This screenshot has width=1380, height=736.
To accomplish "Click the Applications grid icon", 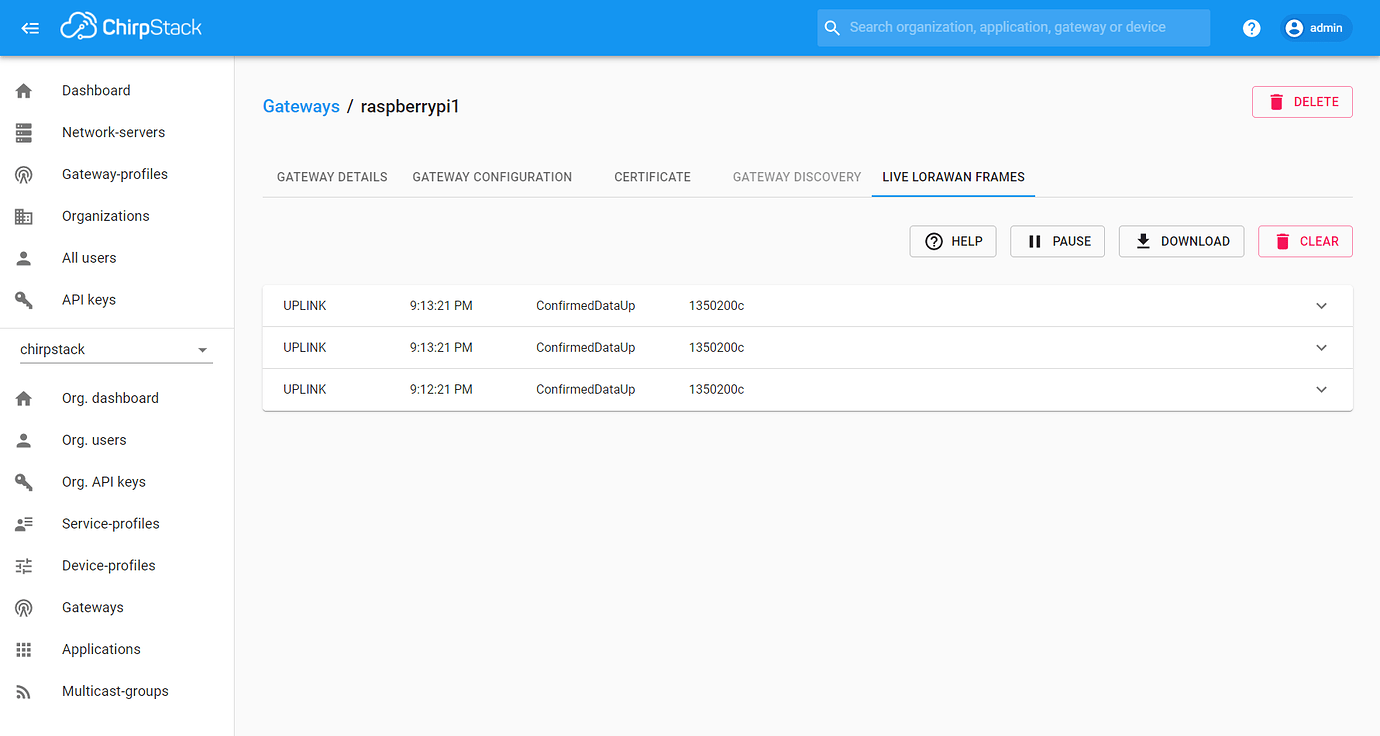I will pos(24,651).
